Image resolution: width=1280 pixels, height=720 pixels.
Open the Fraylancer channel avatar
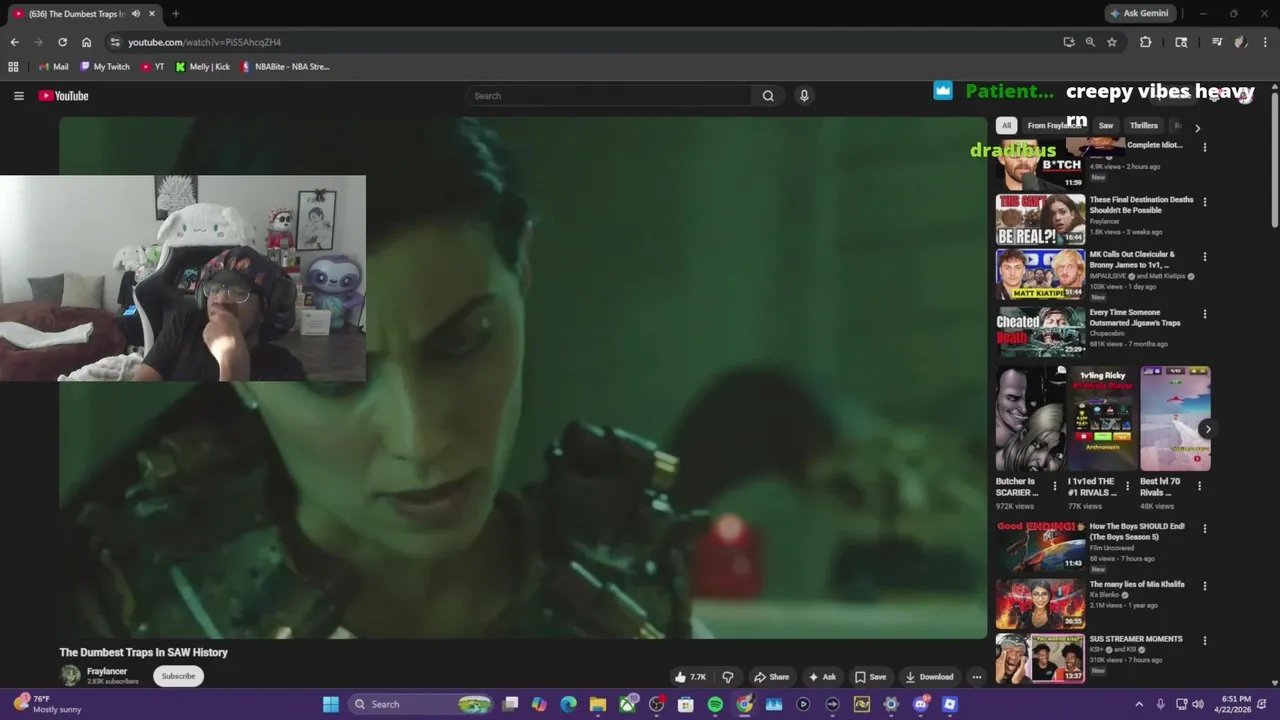pyautogui.click(x=70, y=676)
